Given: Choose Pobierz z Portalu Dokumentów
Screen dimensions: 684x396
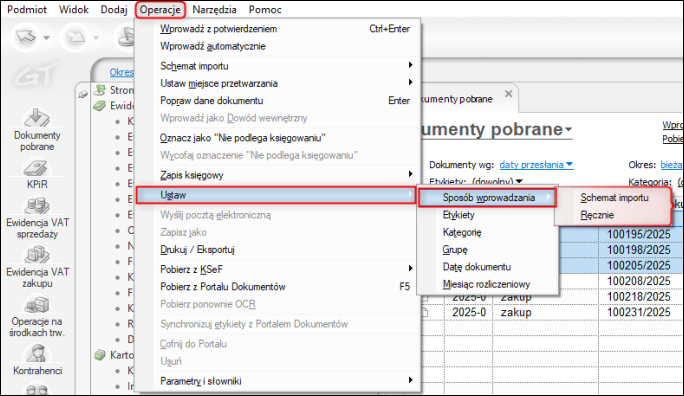Looking at the screenshot, I should [x=278, y=287].
